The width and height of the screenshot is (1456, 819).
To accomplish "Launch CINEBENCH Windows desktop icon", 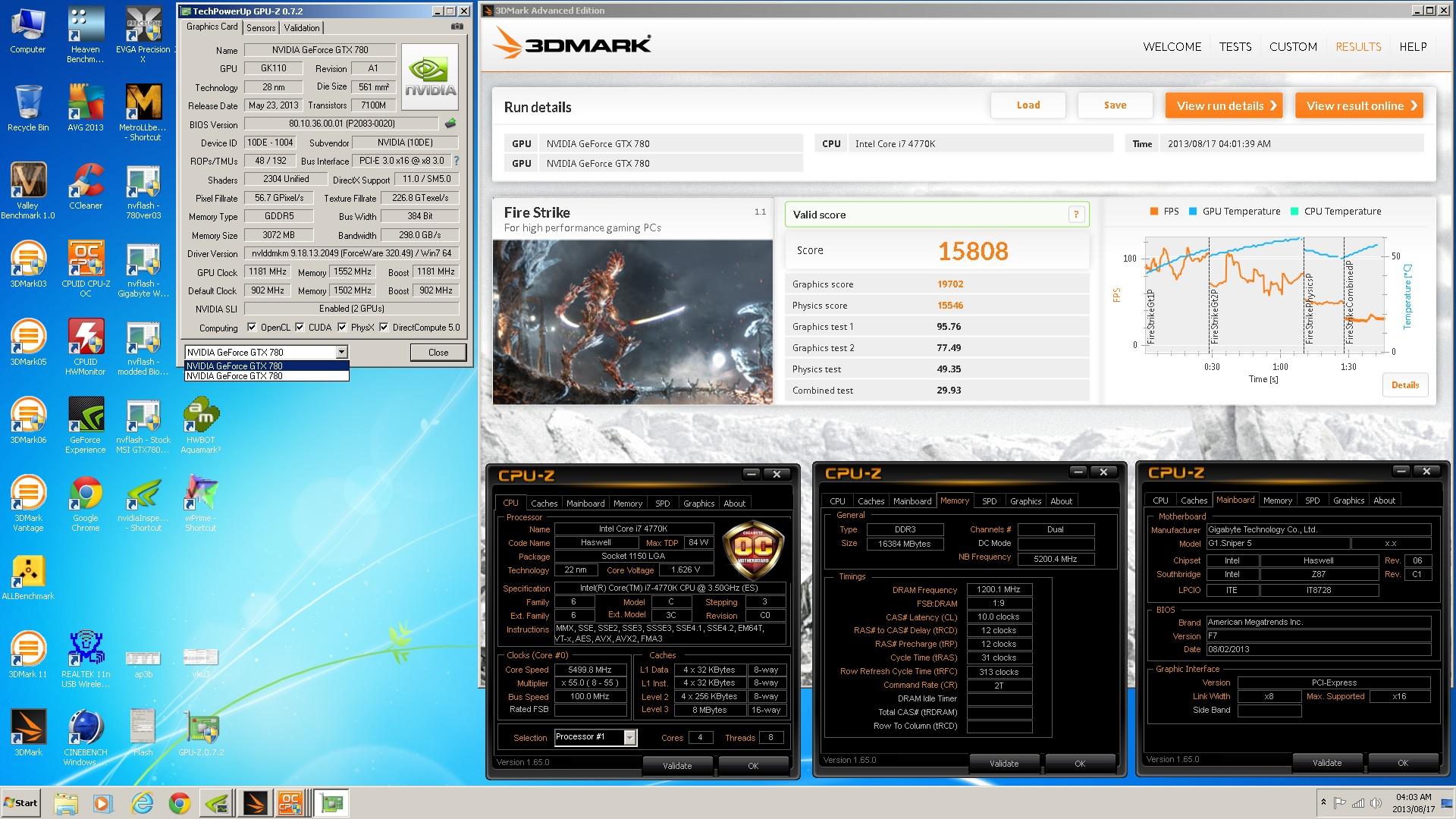I will click(x=85, y=737).
